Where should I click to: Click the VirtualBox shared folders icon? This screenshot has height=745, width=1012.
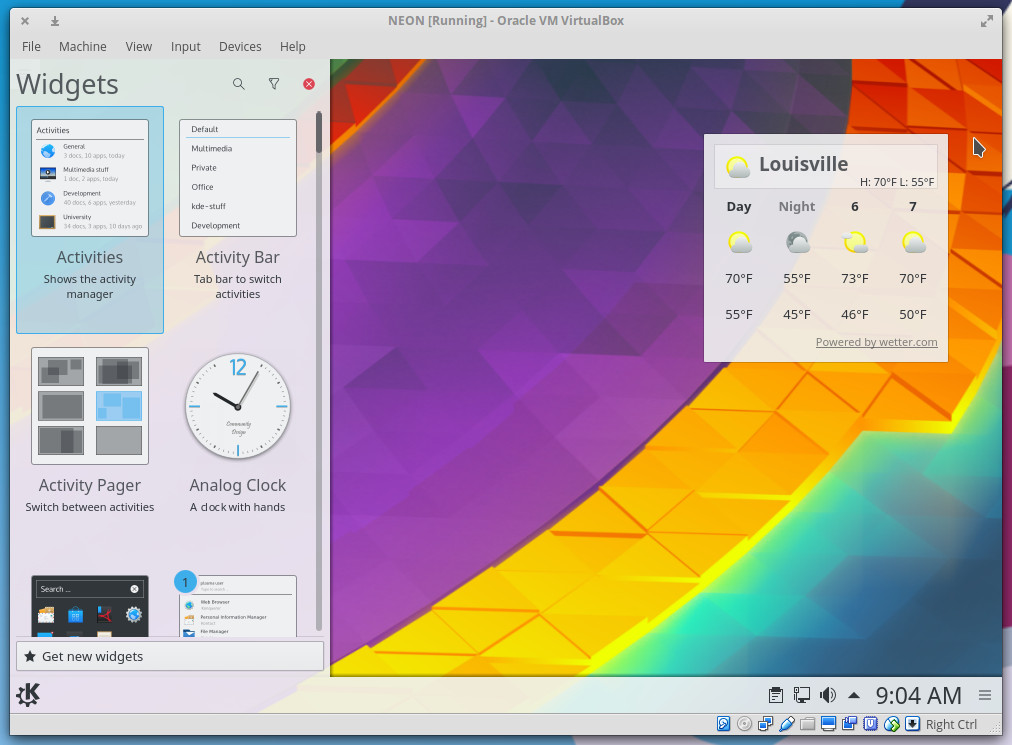[x=807, y=724]
